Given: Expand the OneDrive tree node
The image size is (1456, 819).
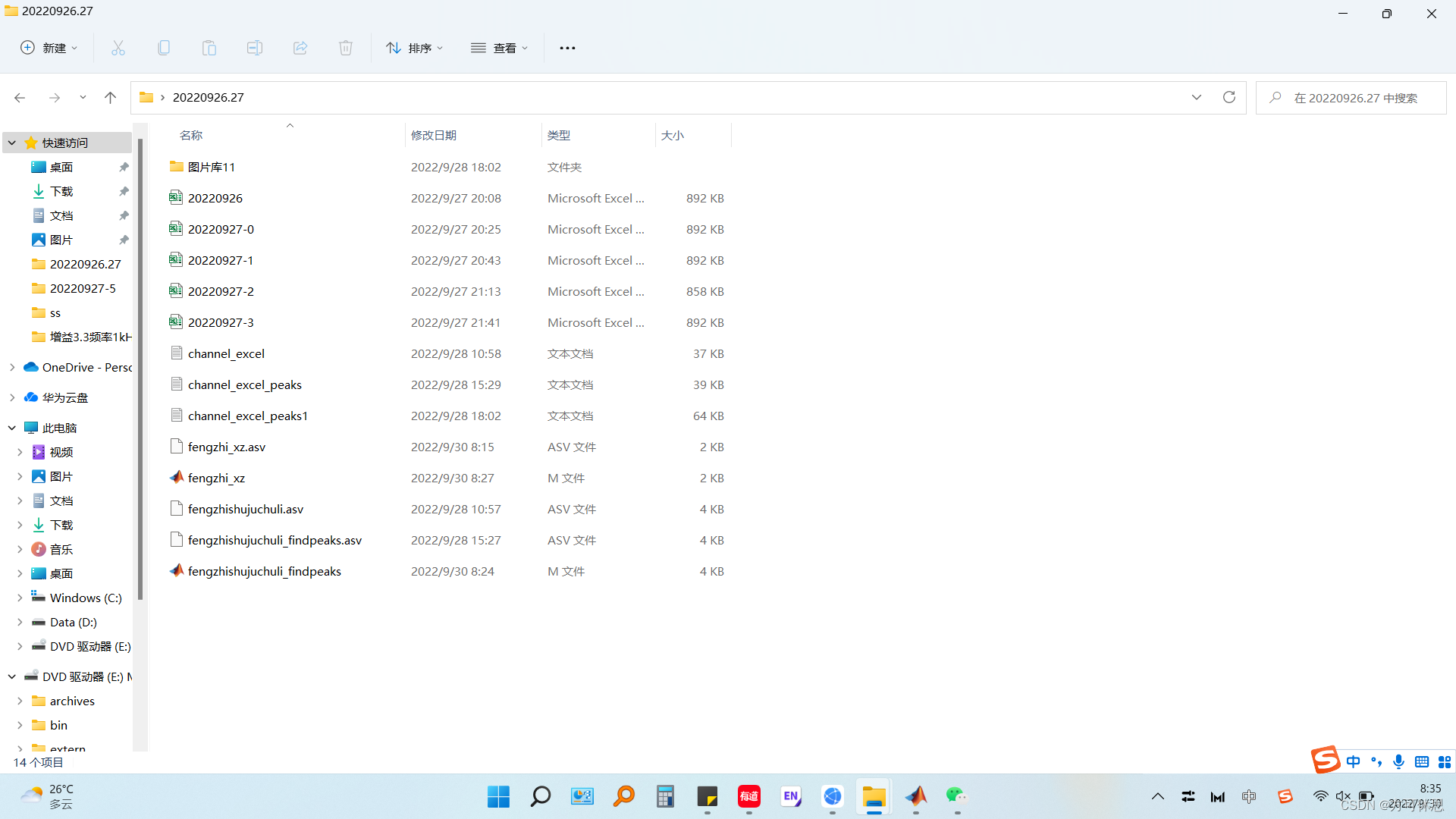Looking at the screenshot, I should click(12, 367).
